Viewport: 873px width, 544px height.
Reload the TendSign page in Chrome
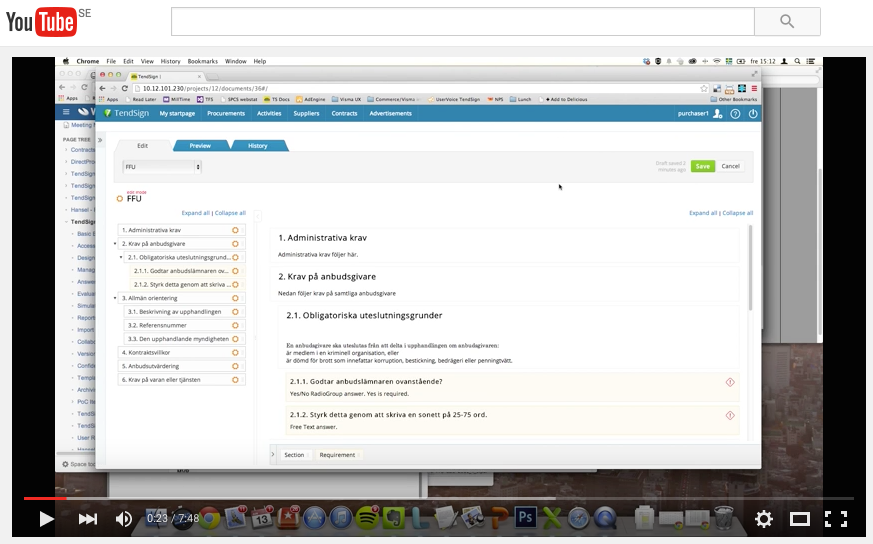click(x=125, y=89)
